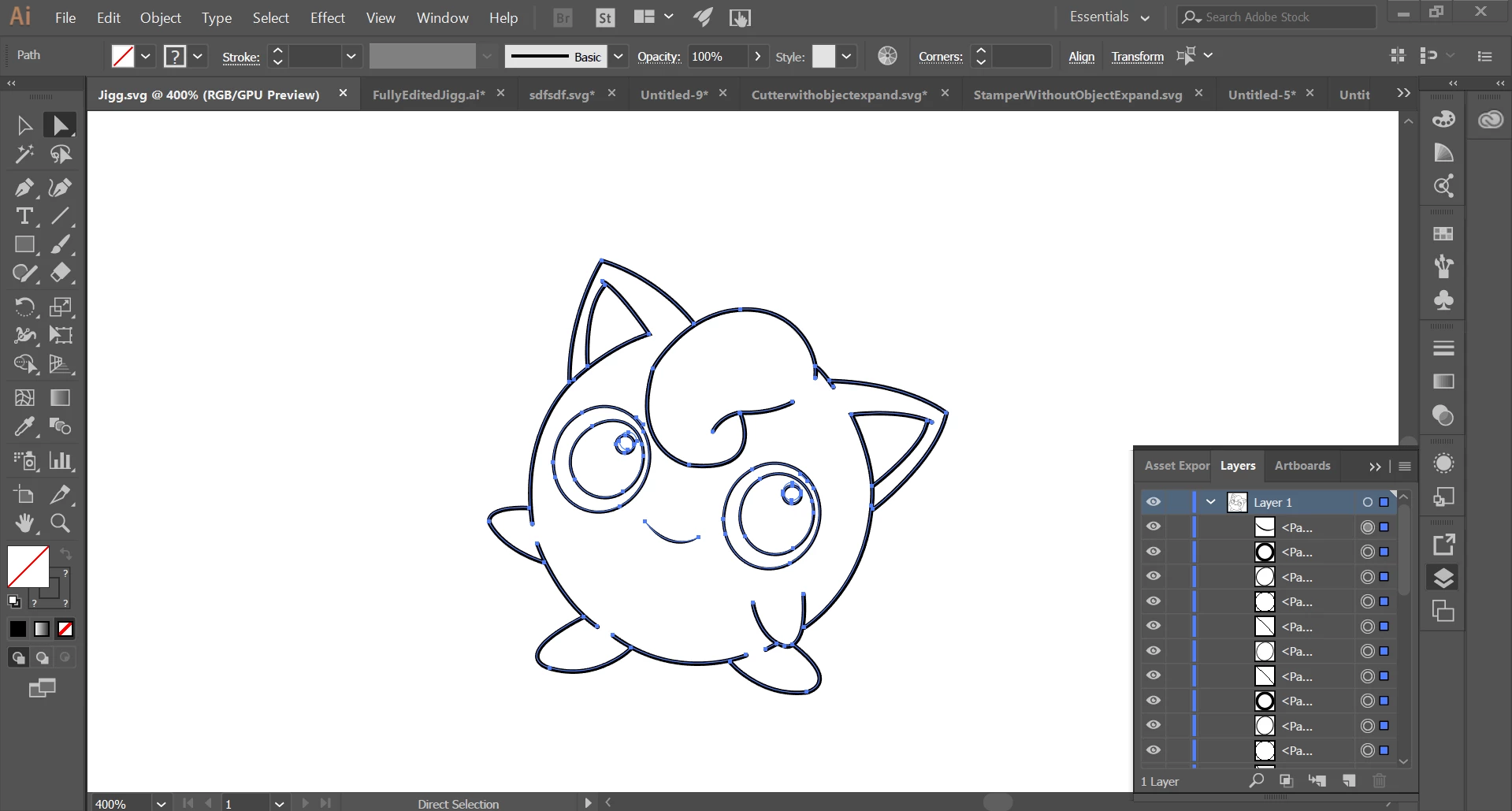Pick the Line Segment tool

coord(60,216)
